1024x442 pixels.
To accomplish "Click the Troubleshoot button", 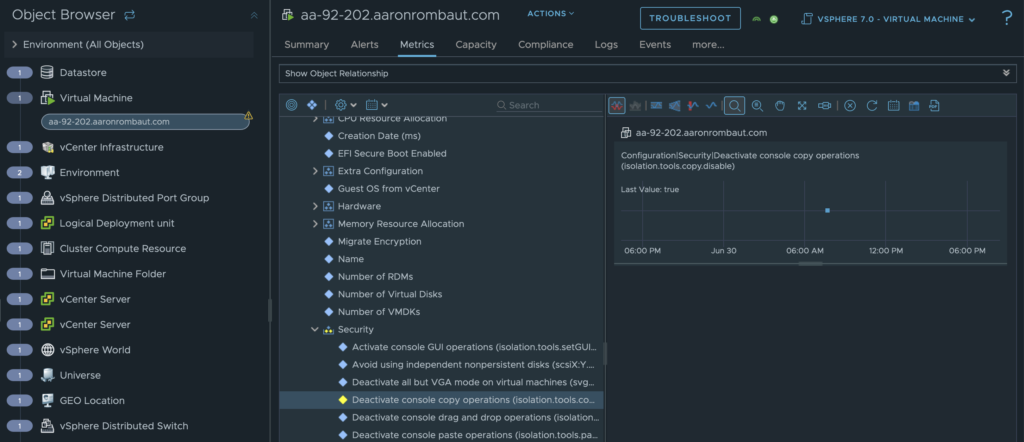I will coord(690,19).
